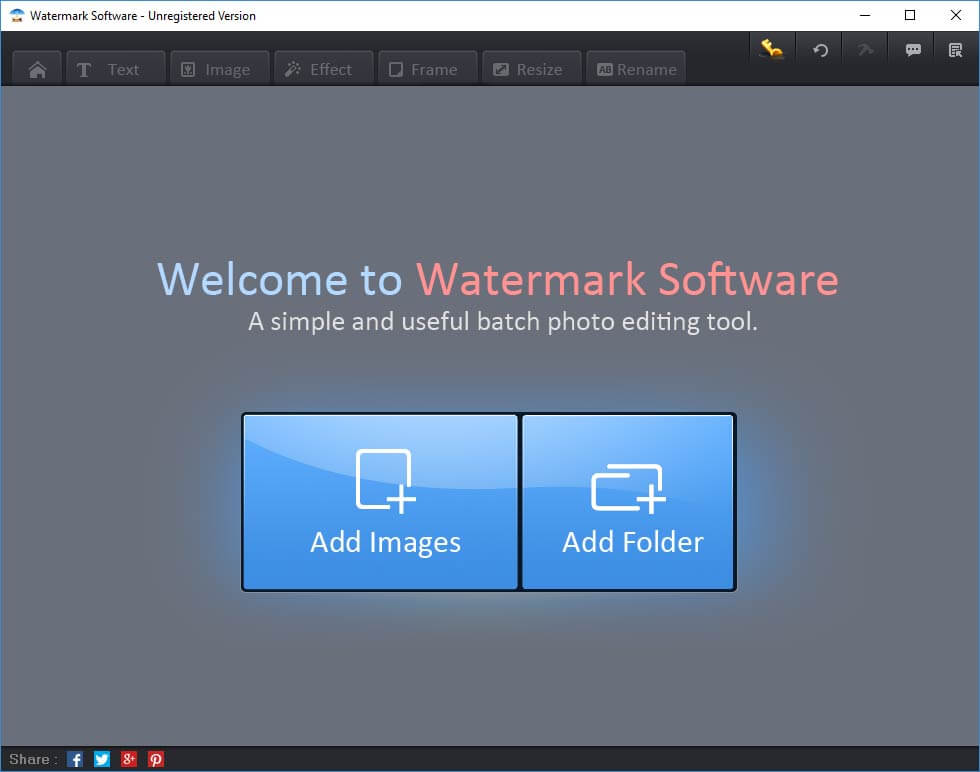Share on Twitter
Image resolution: width=980 pixels, height=772 pixels.
pos(102,759)
